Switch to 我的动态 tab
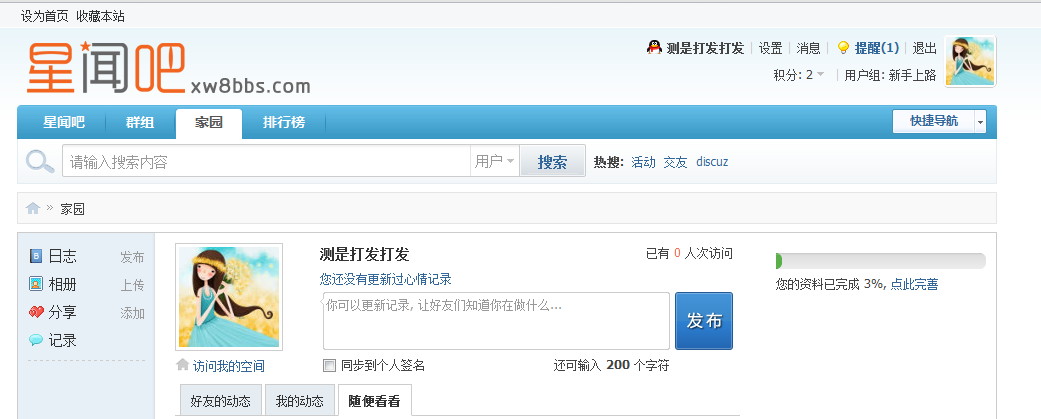The height and width of the screenshot is (419, 1041). pos(299,401)
